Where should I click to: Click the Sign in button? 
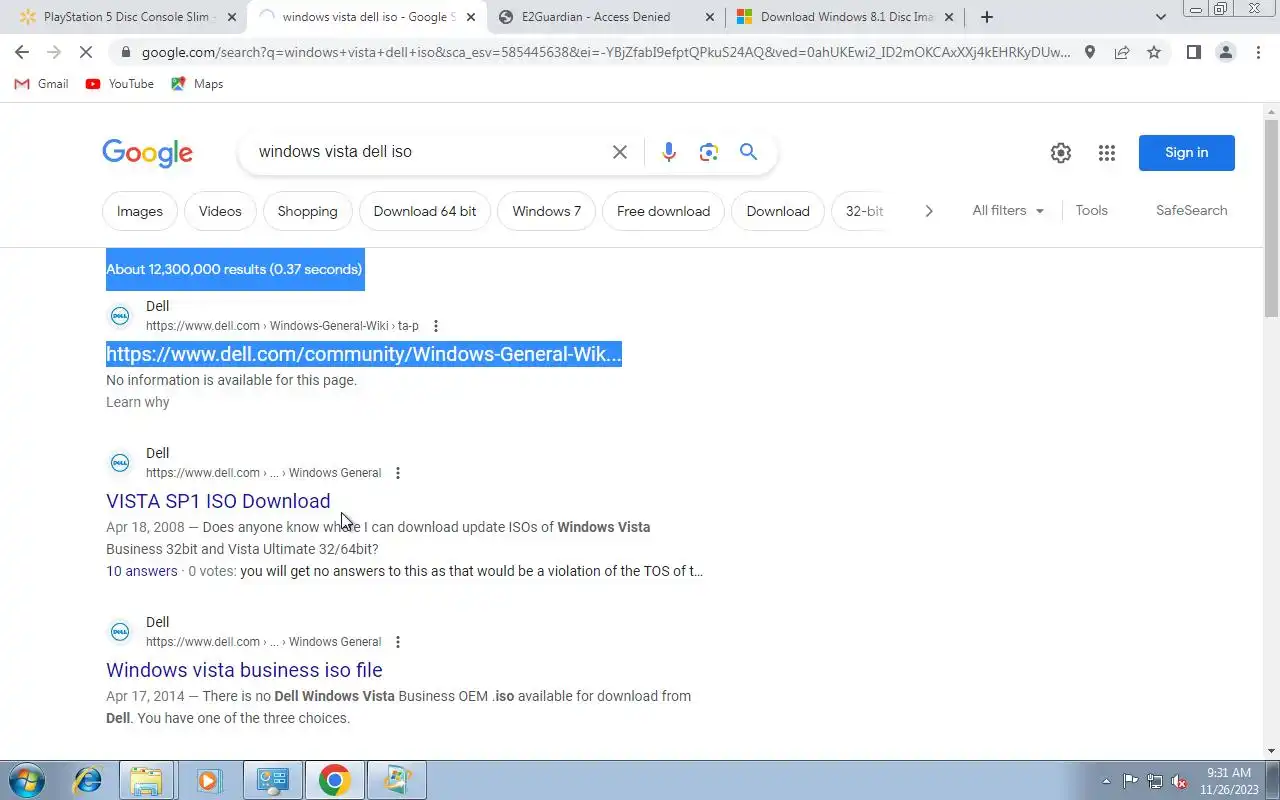coord(1186,153)
